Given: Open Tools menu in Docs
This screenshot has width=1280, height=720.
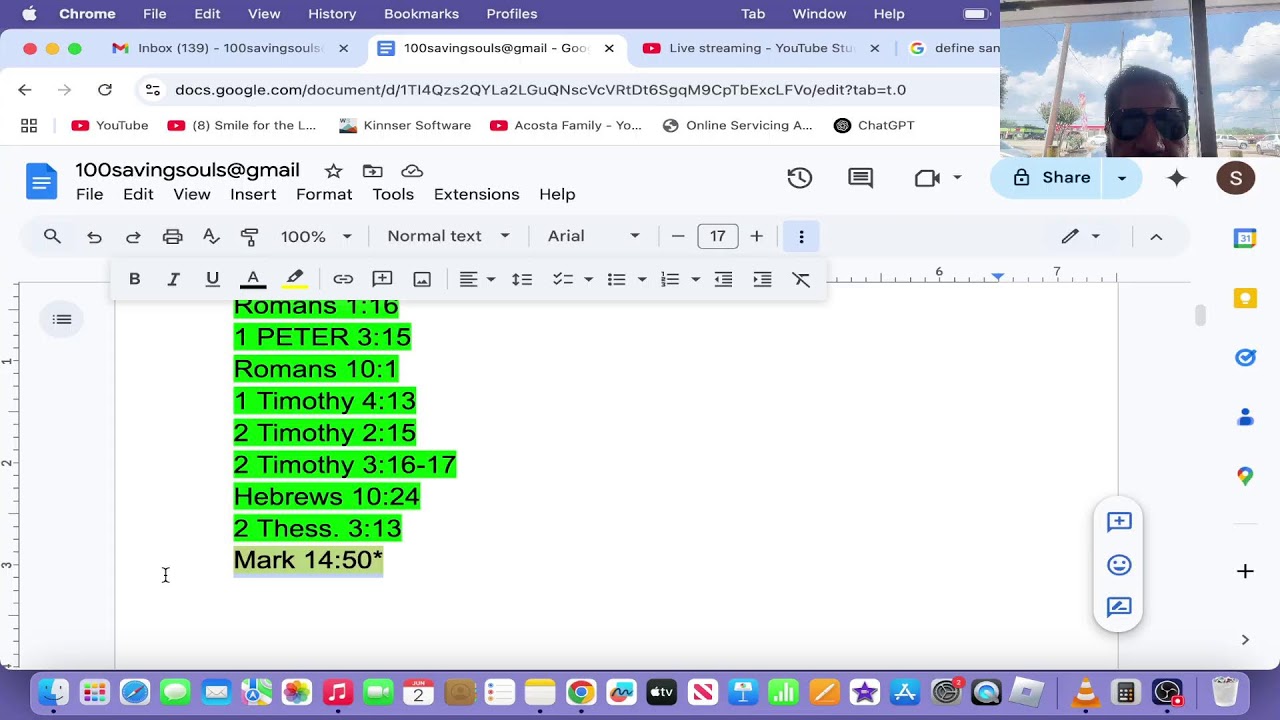Looking at the screenshot, I should pos(393,194).
